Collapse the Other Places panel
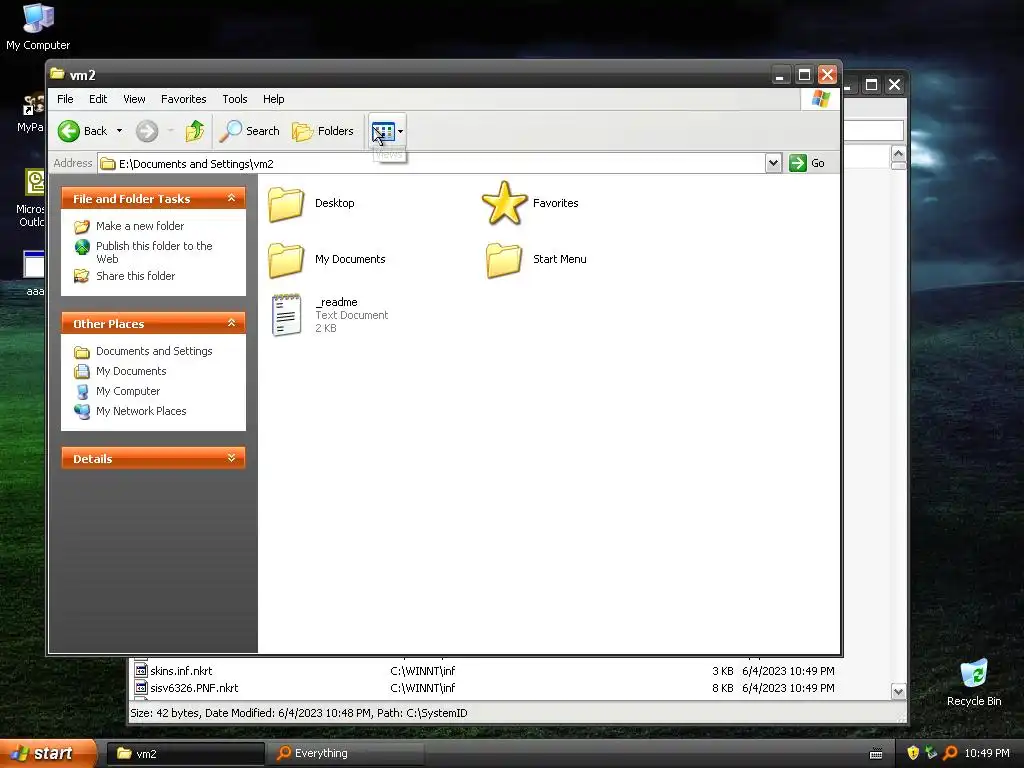Screen dimensions: 1024x768 (231, 323)
